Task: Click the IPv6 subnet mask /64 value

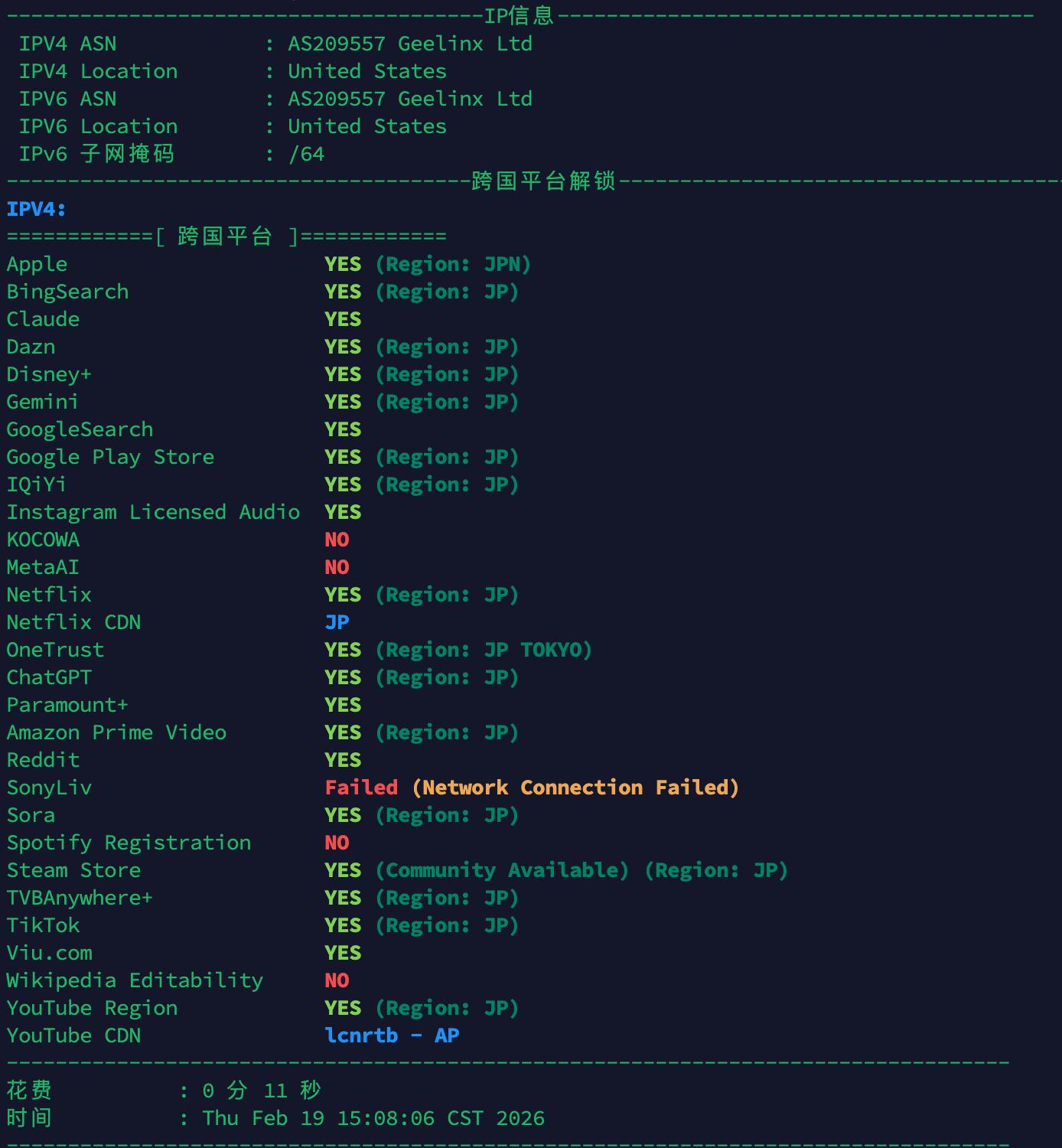Action: [306, 154]
